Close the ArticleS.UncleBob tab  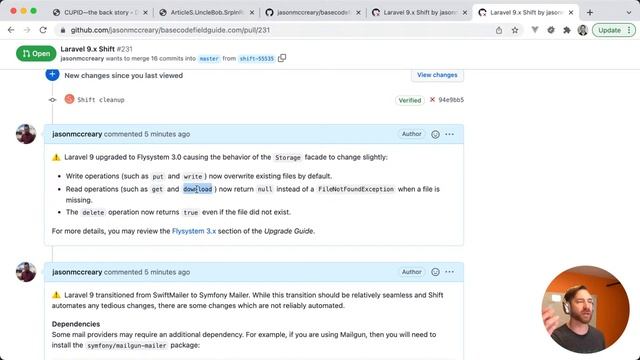(x=252, y=13)
